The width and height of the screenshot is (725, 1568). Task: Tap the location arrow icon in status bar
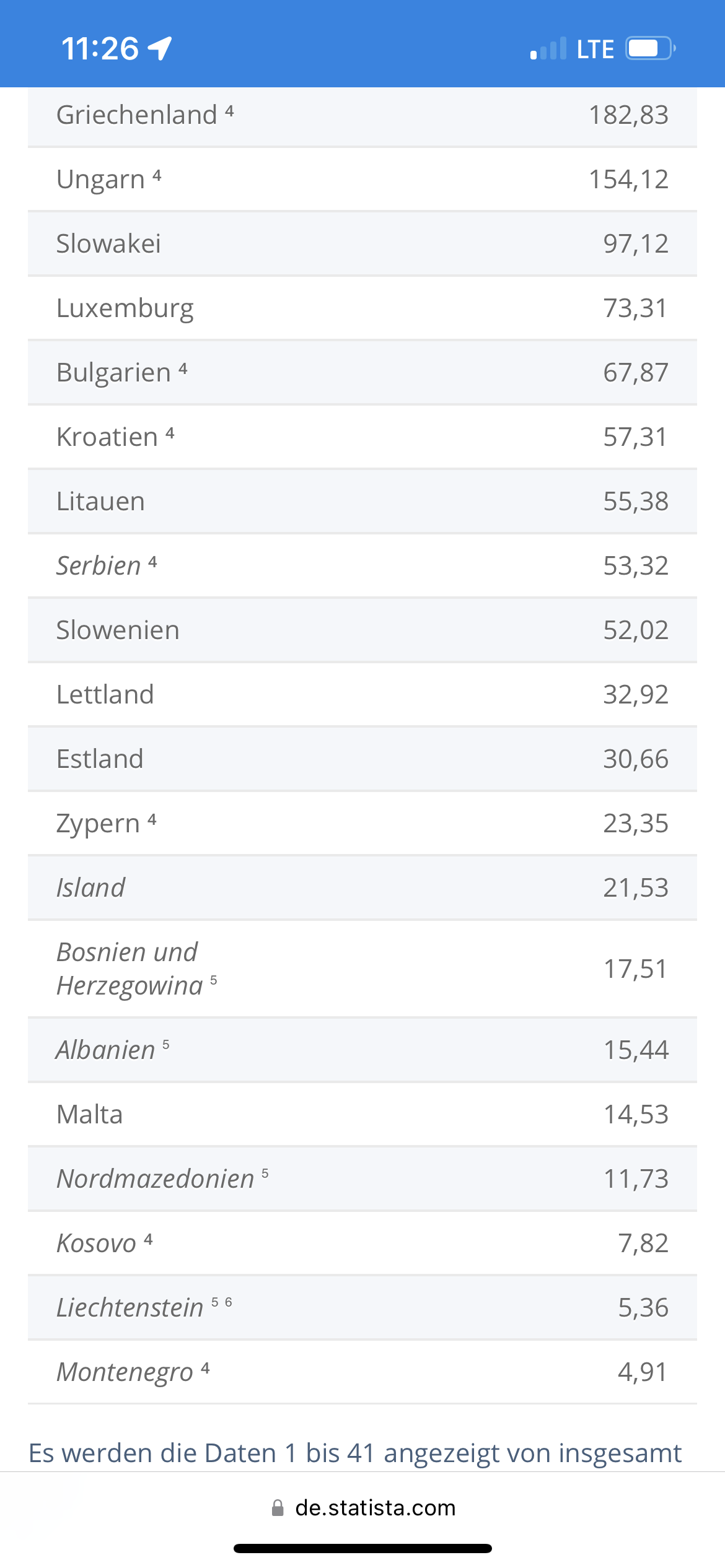tap(160, 48)
